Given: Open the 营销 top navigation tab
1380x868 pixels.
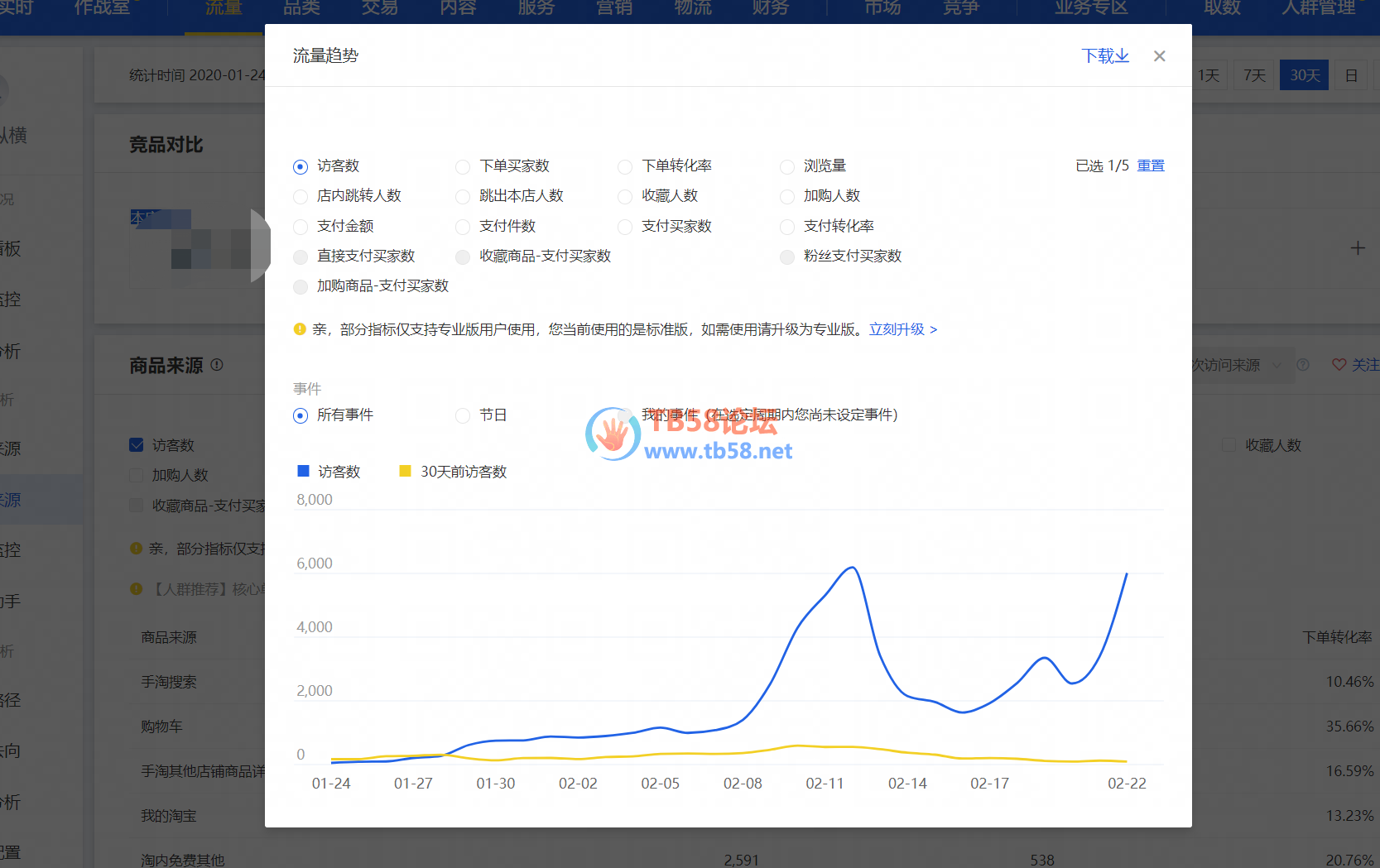Looking at the screenshot, I should coord(614,8).
